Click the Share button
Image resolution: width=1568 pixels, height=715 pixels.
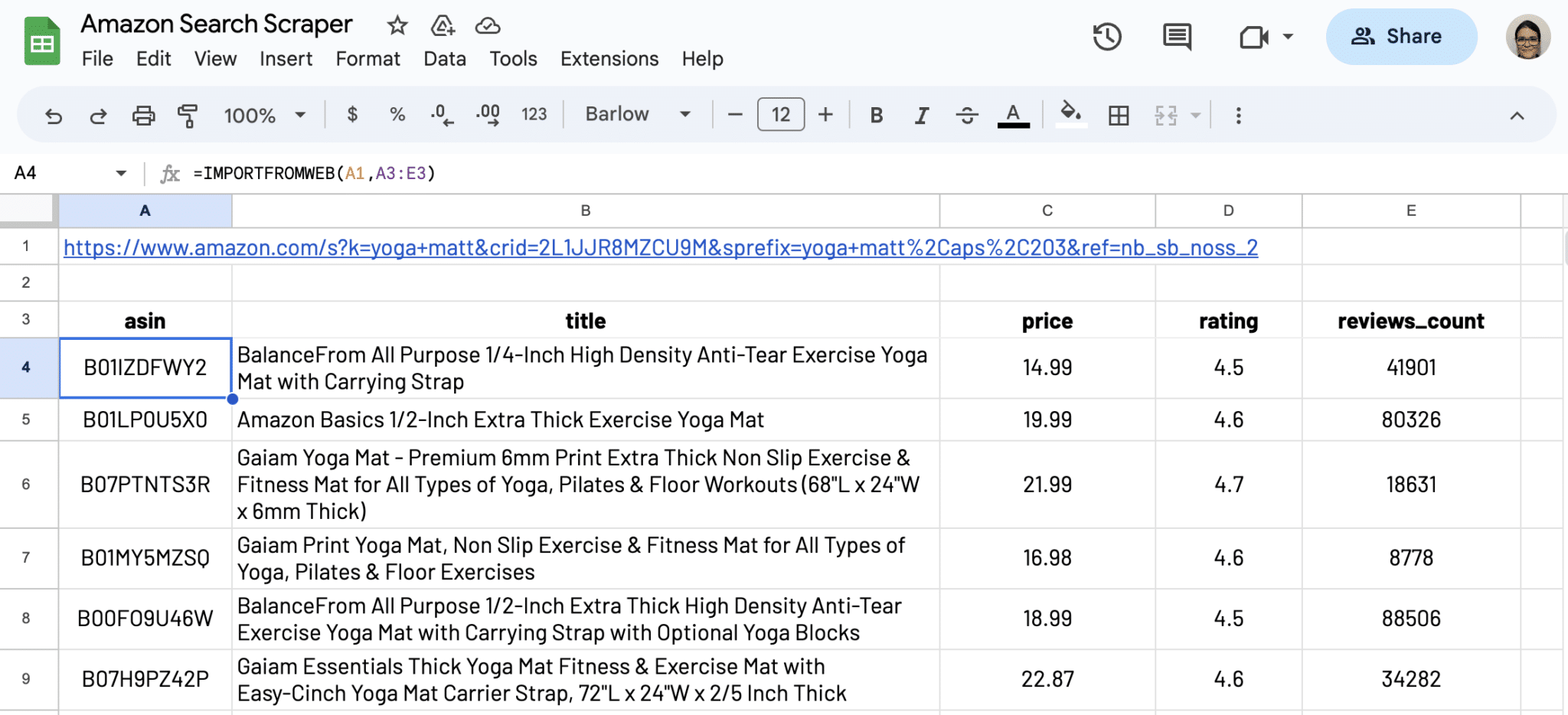click(x=1400, y=37)
